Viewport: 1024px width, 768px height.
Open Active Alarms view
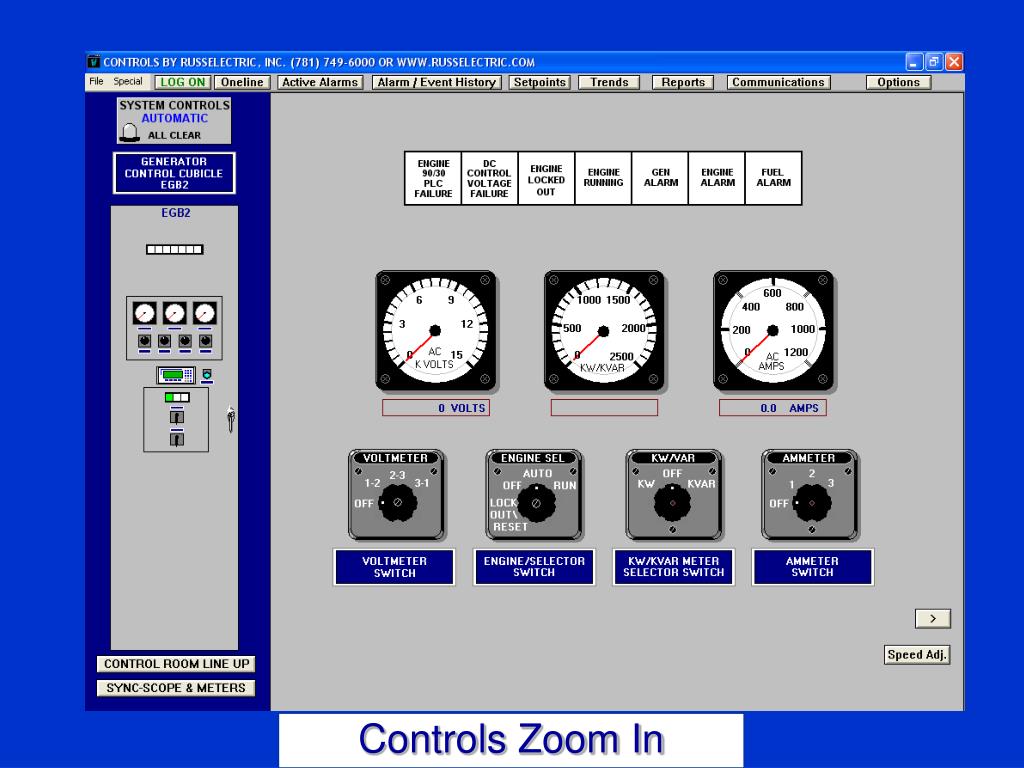click(320, 83)
